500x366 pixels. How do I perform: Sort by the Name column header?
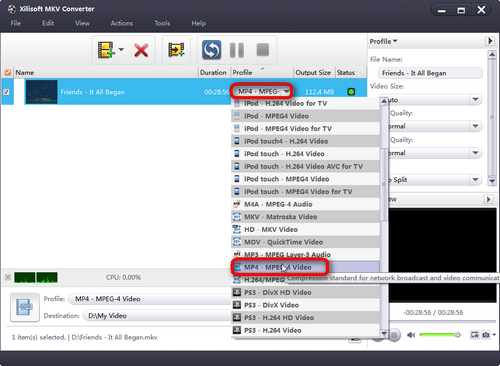[106, 72]
